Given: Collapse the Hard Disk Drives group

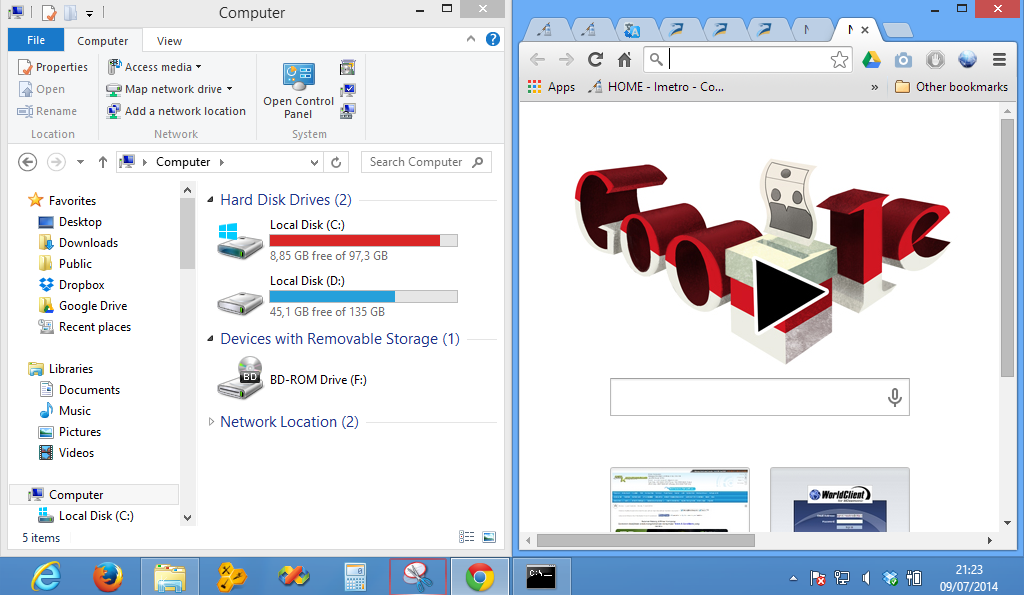Looking at the screenshot, I should 210,200.
